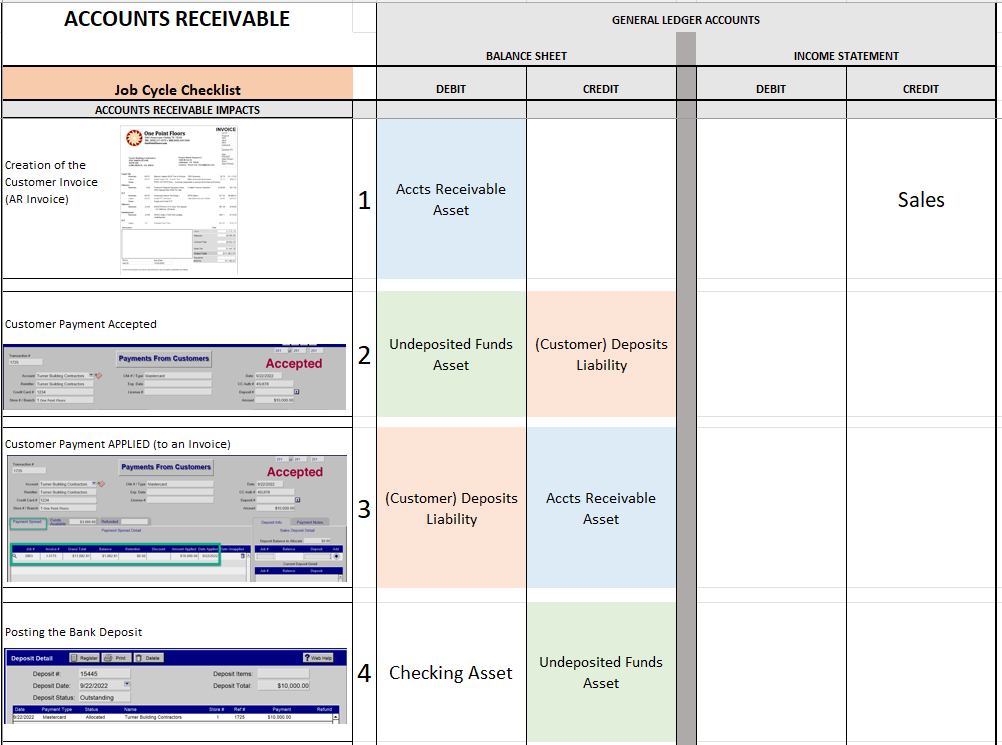This screenshot has width=1002, height=745.
Task: Click the Register button in Deposit Detail
Action: pyautogui.click(x=84, y=658)
